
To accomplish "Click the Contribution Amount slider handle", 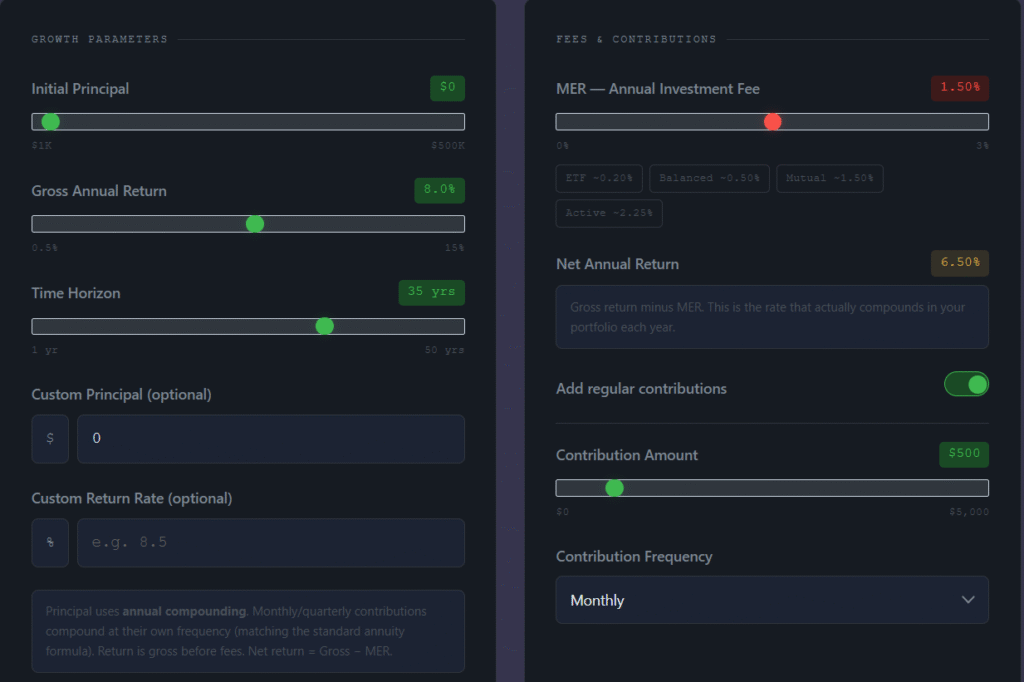I will [615, 488].
